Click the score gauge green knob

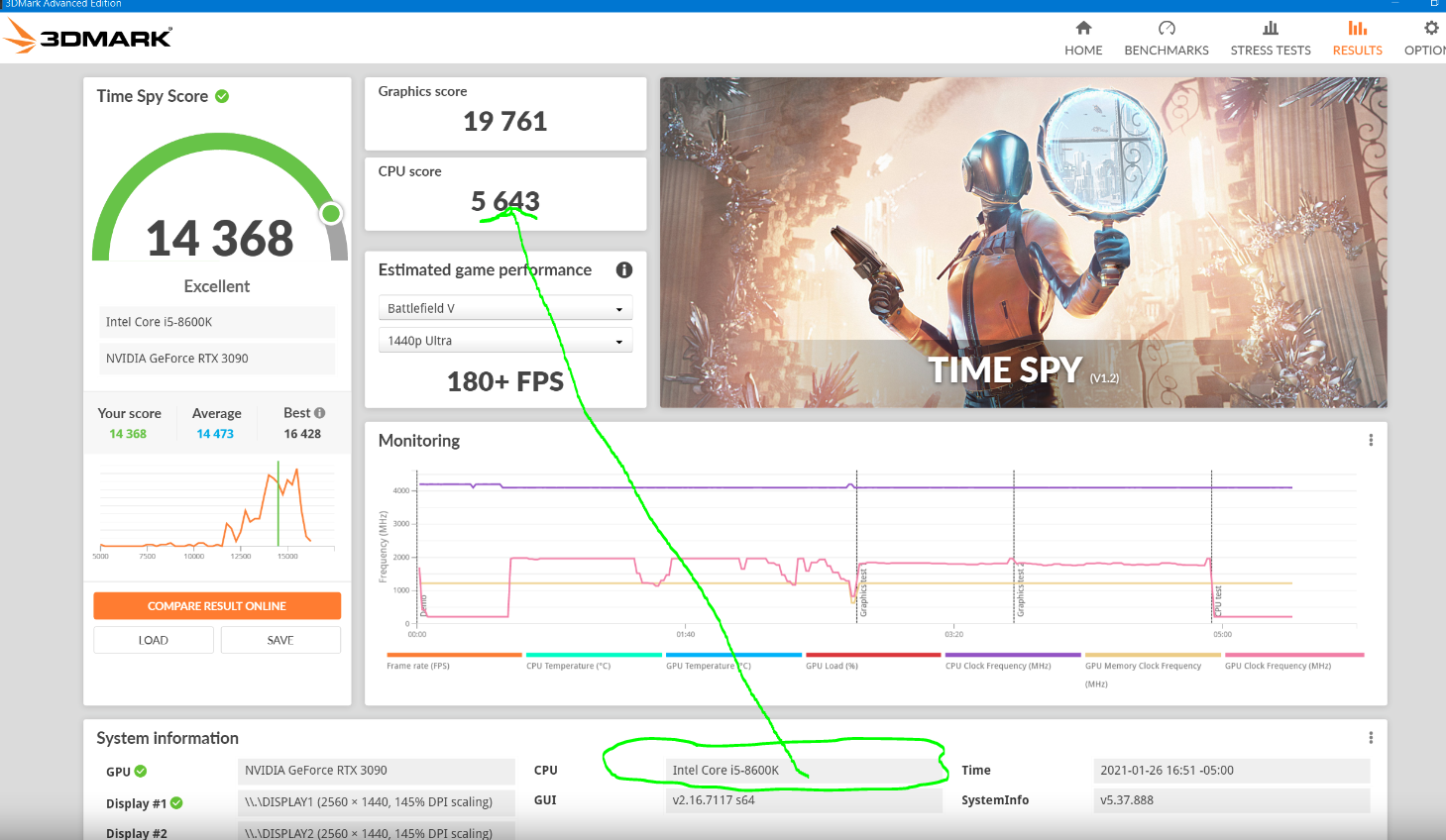point(331,213)
